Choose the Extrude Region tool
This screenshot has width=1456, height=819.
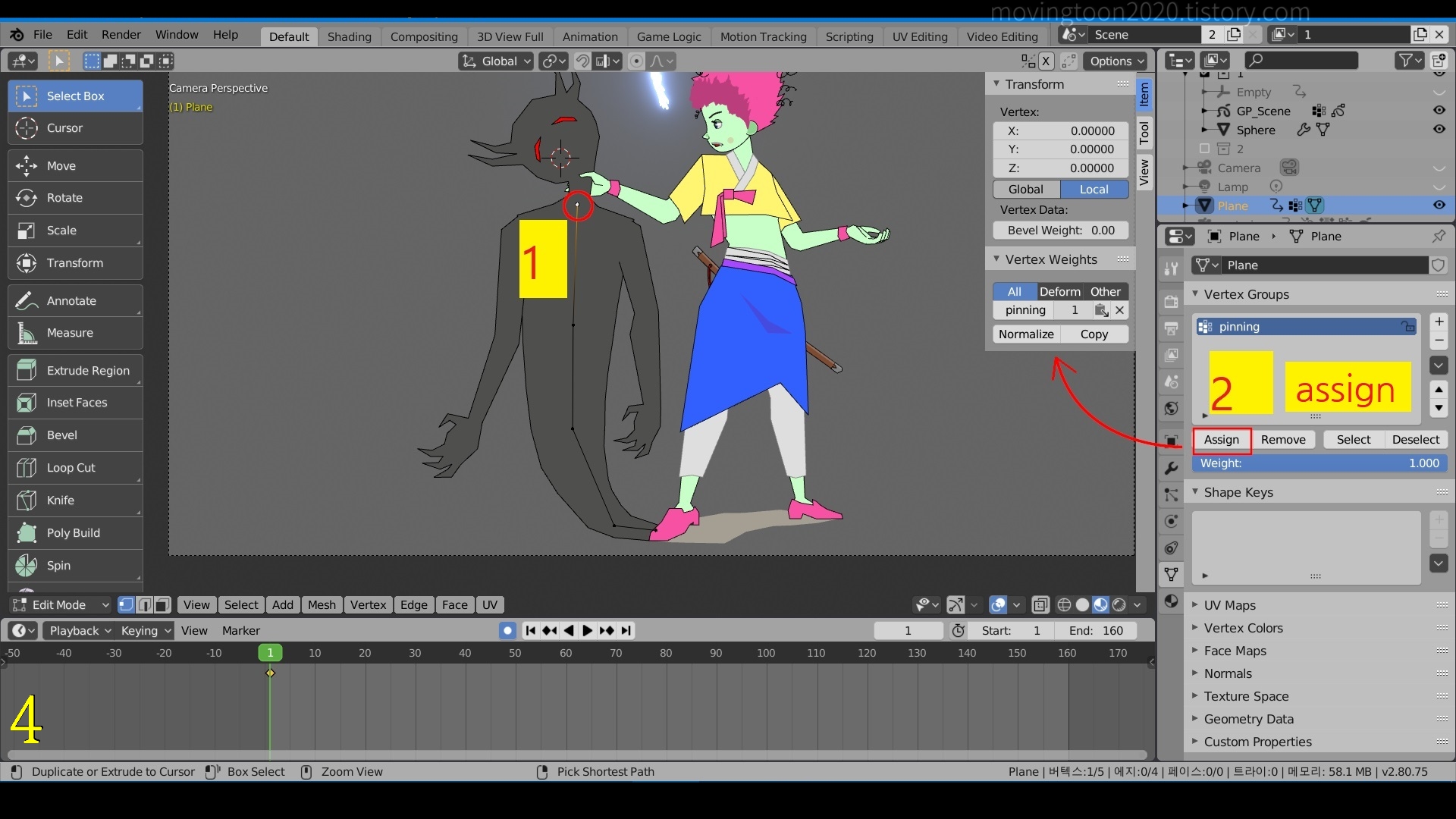(75, 371)
